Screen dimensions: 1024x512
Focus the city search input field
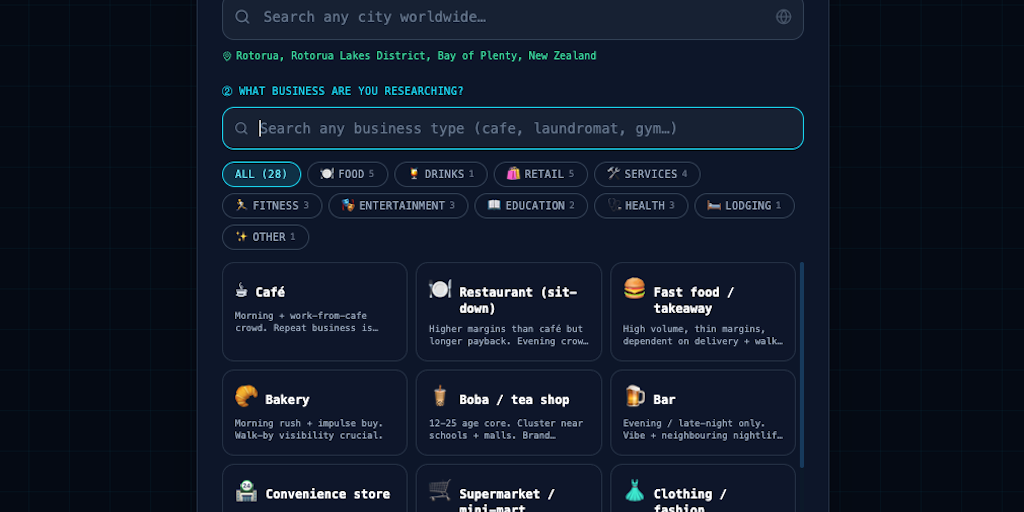click(513, 17)
